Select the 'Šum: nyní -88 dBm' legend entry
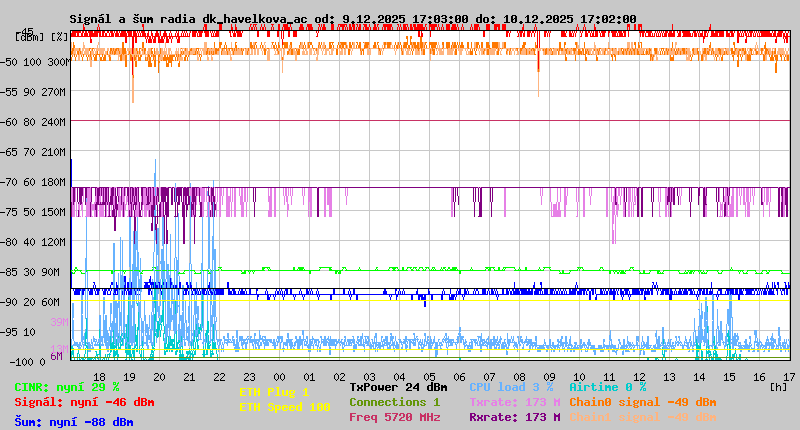Screen dimensions: 800x430 (x=74, y=422)
